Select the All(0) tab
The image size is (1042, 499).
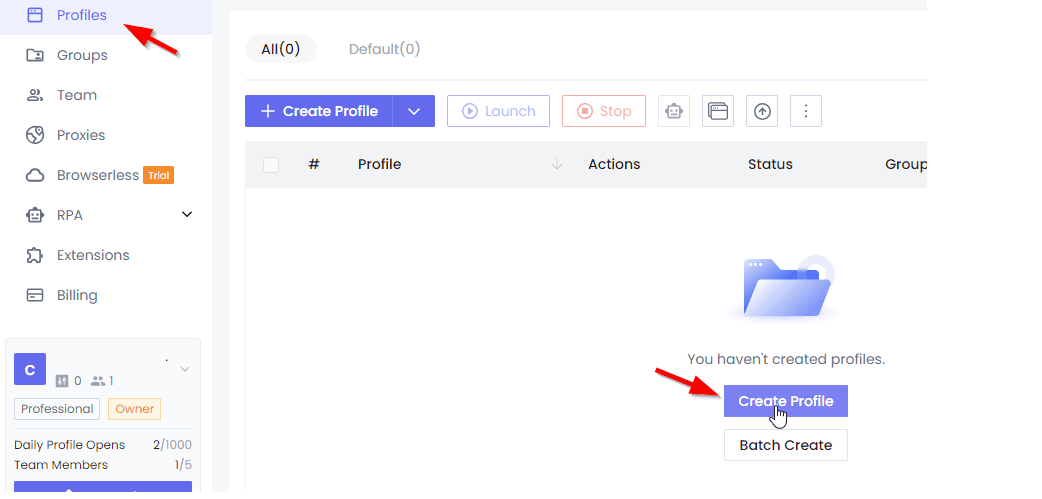coord(280,49)
